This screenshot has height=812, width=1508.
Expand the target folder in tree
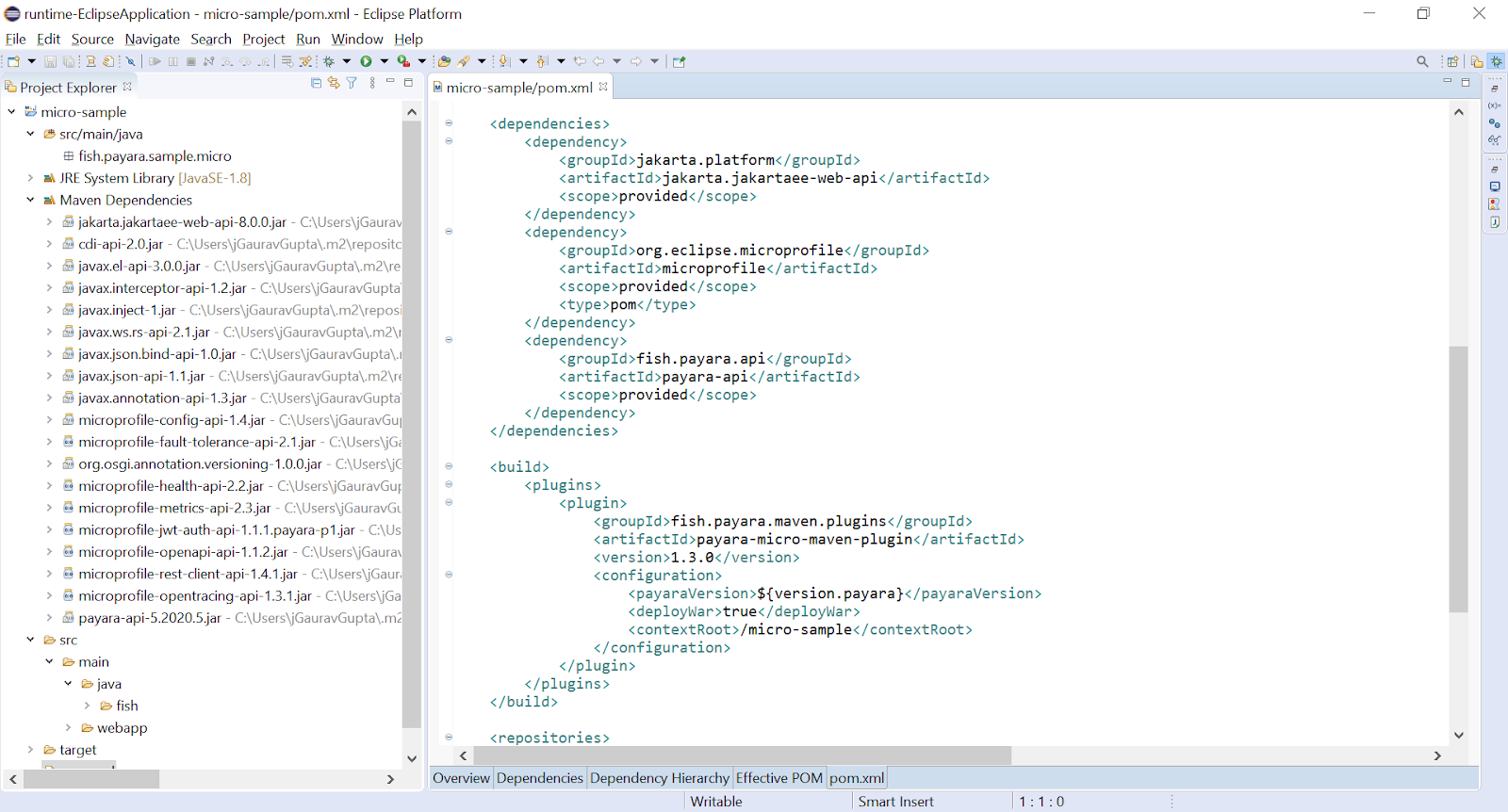tap(30, 750)
